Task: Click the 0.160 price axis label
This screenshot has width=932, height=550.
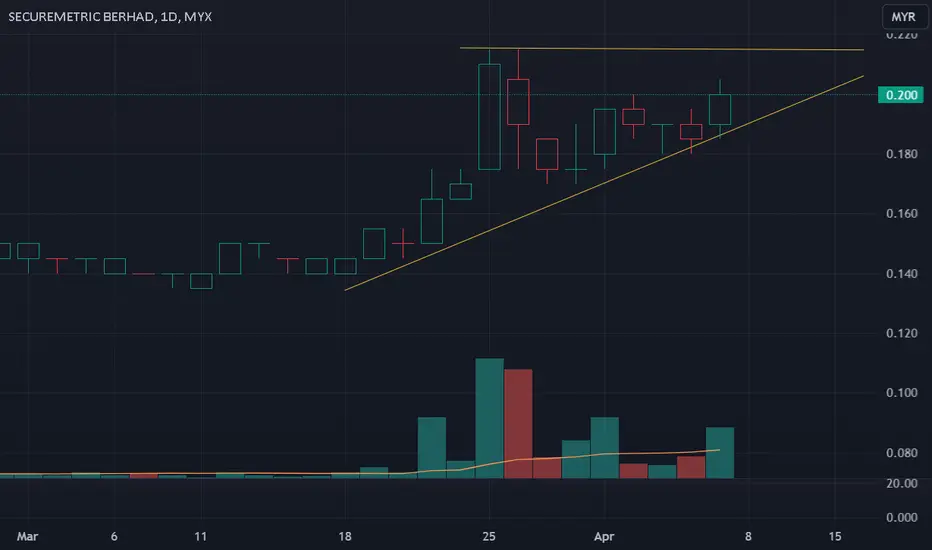Action: coord(902,213)
